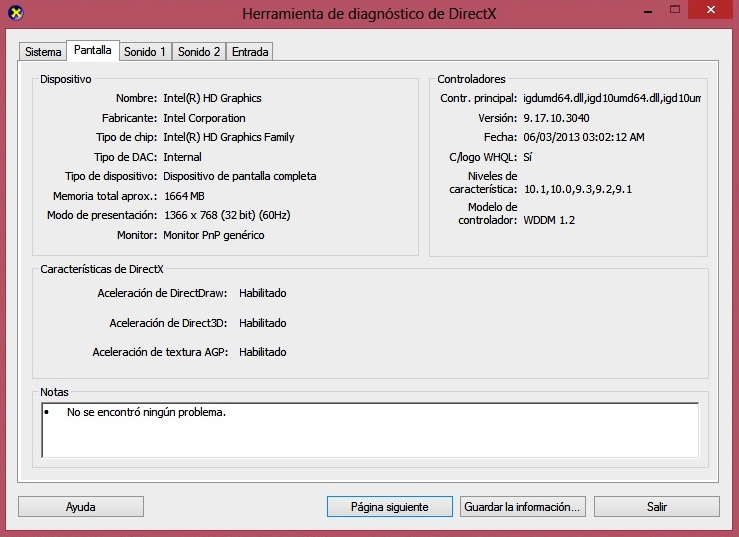Click the 'Dispositivo' group title
The image size is (739, 537).
pos(66,79)
